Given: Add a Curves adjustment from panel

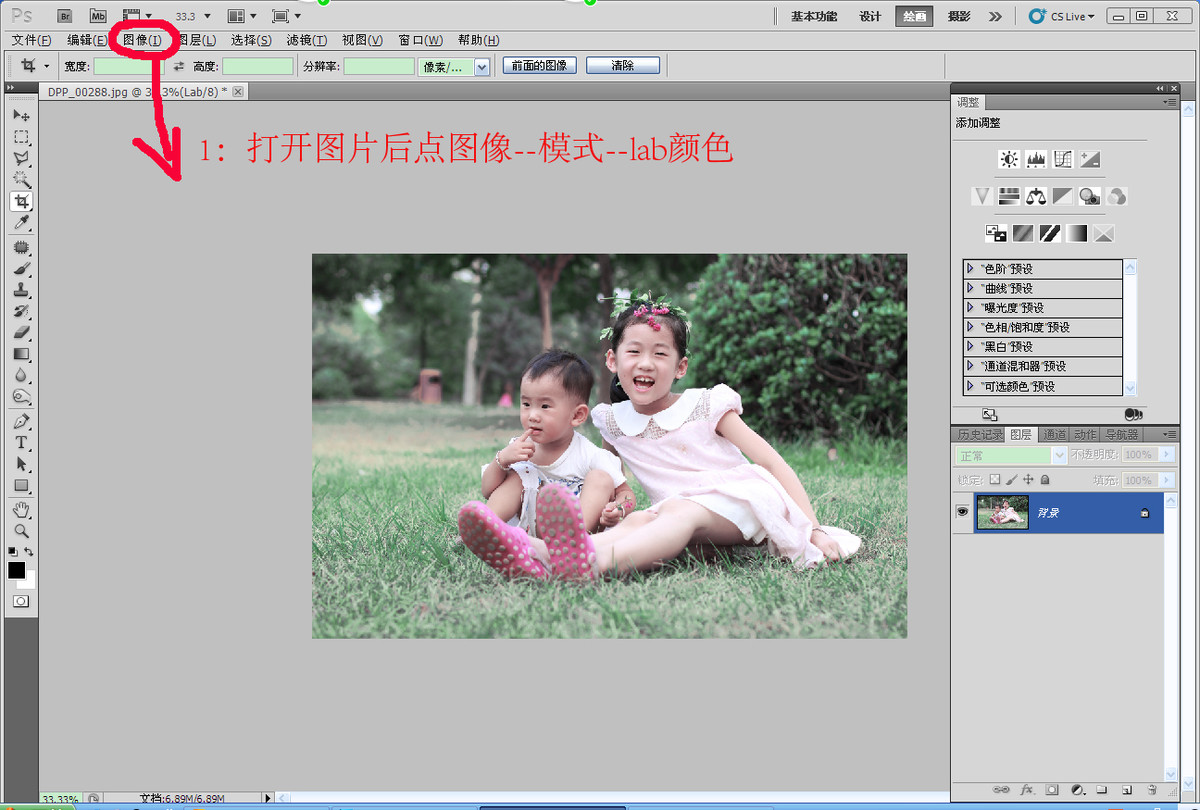Looking at the screenshot, I should (x=1063, y=160).
